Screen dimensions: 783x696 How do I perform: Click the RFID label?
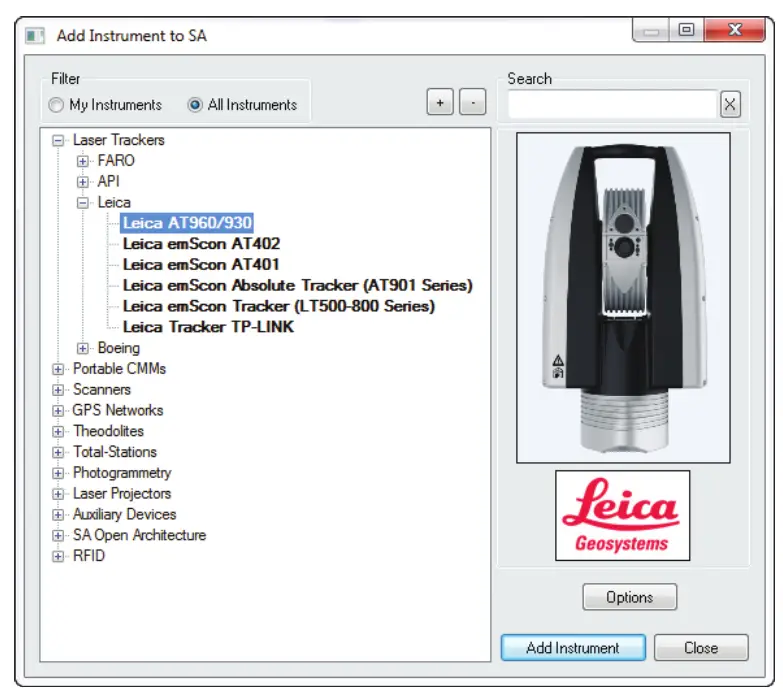(89, 556)
